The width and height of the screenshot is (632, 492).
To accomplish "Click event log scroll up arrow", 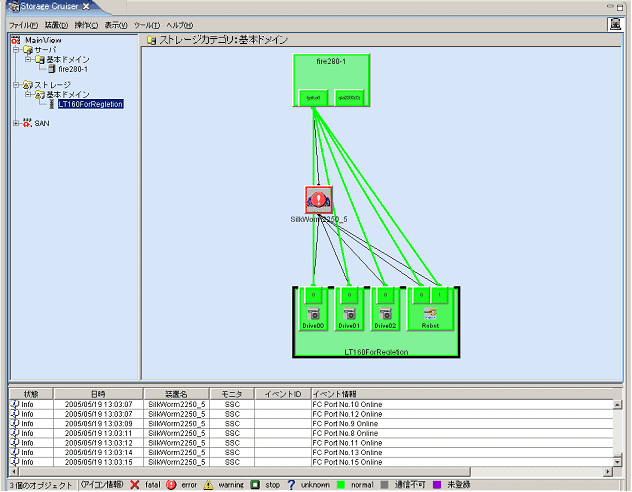I will [617, 405].
